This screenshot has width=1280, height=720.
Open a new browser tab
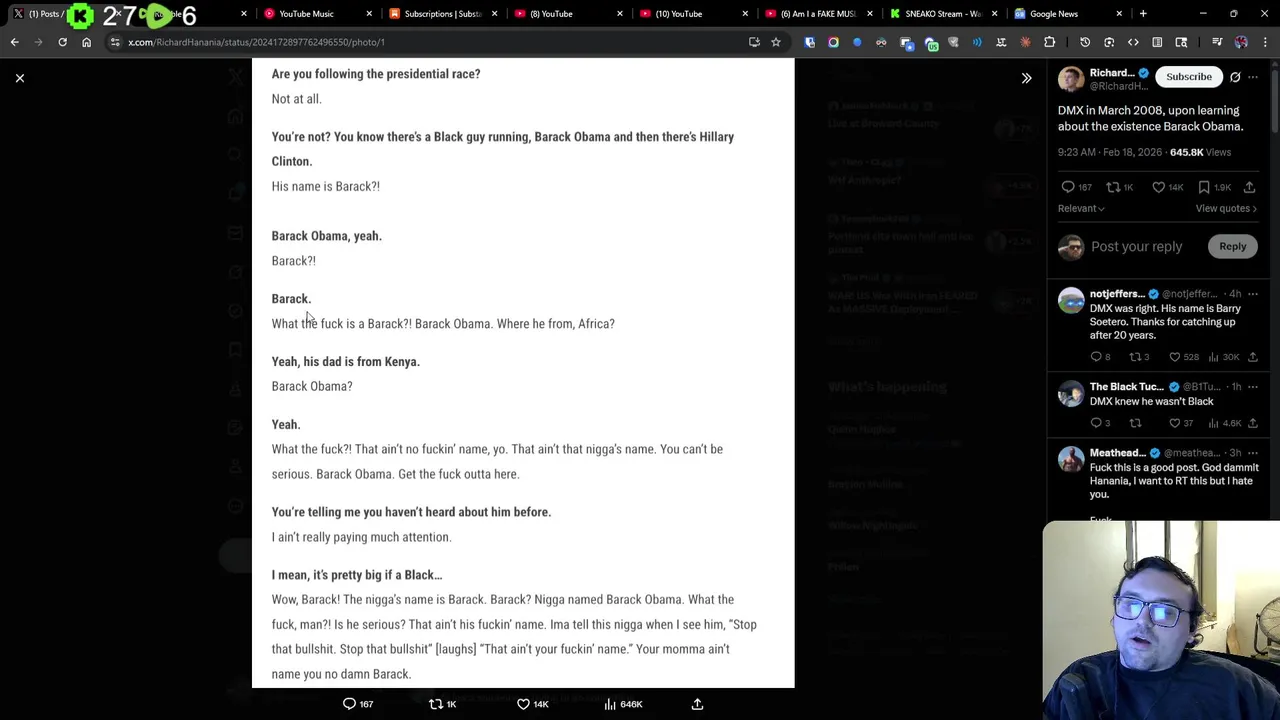[1143, 14]
